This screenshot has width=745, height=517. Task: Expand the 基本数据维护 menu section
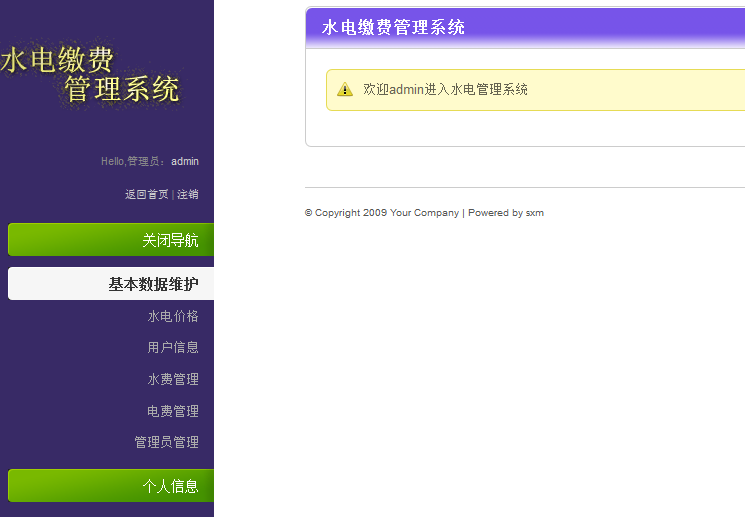coord(111,284)
